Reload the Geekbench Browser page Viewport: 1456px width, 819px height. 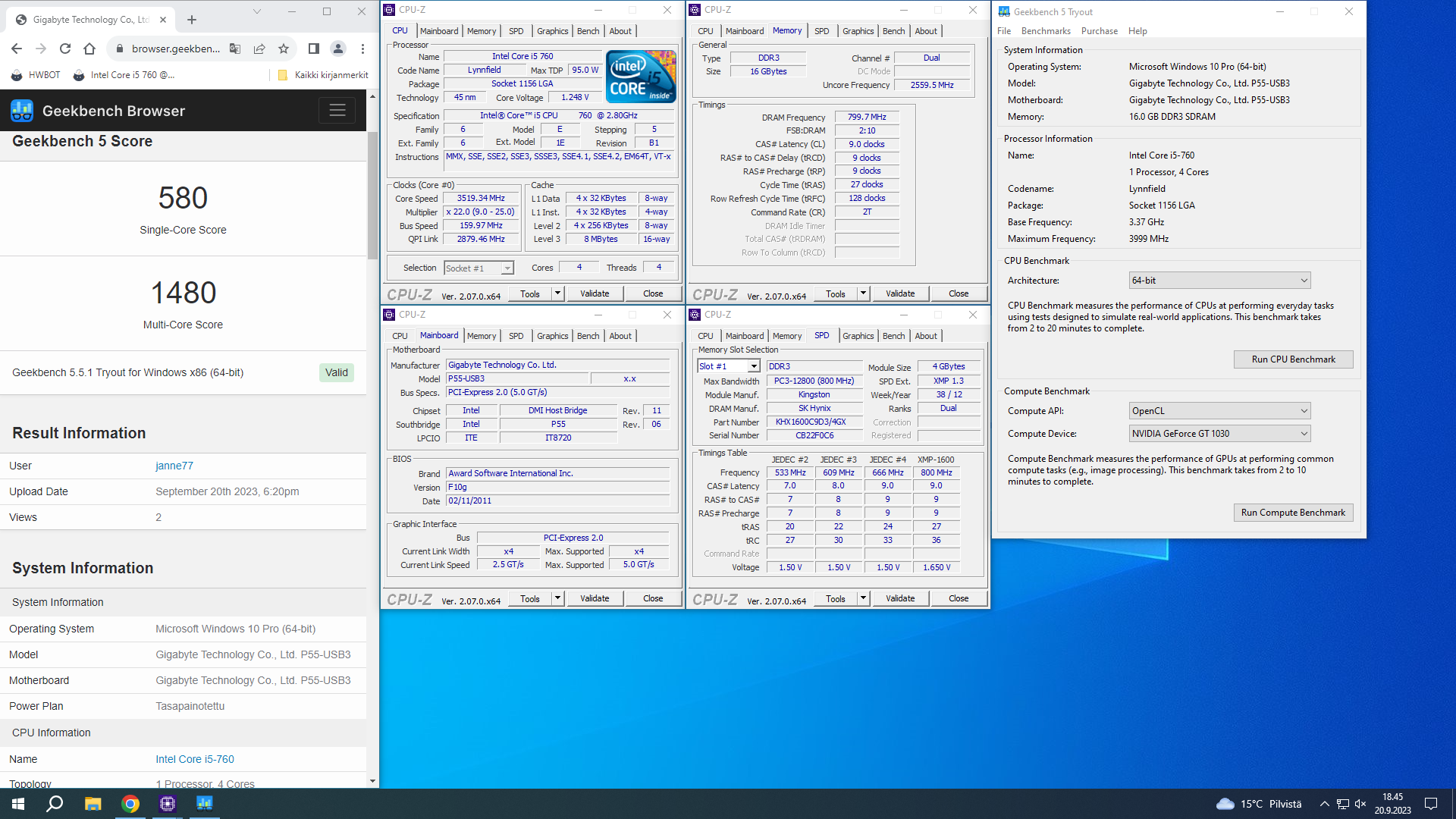65,49
